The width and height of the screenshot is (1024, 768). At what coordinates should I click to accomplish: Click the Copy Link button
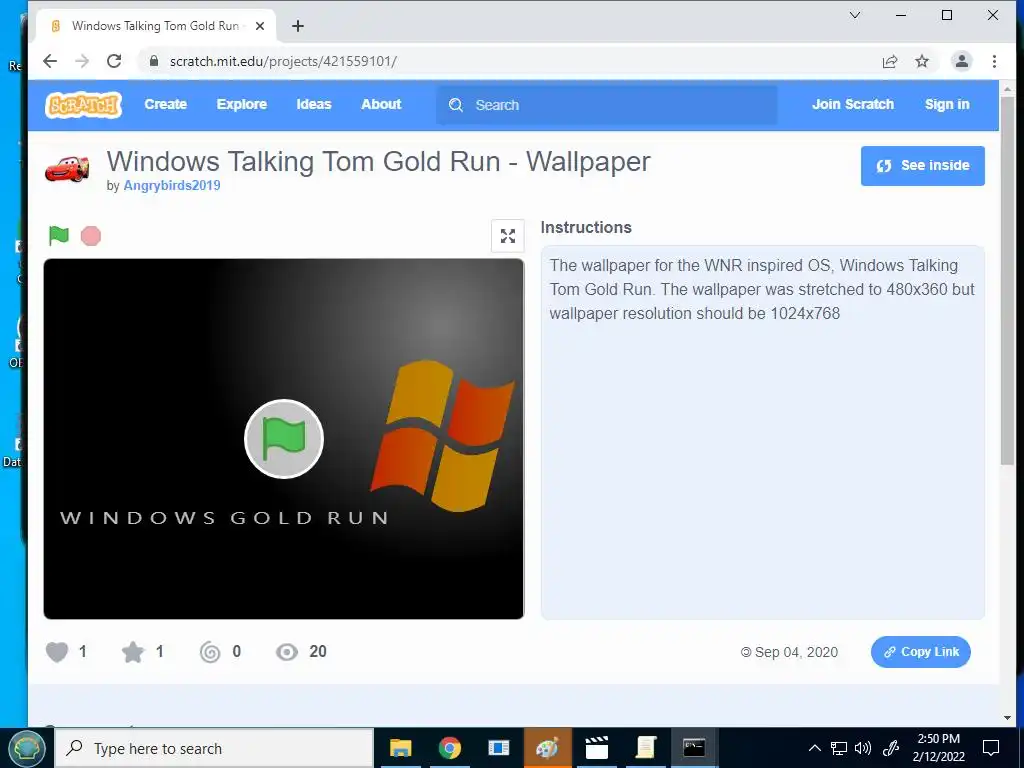pos(921,652)
